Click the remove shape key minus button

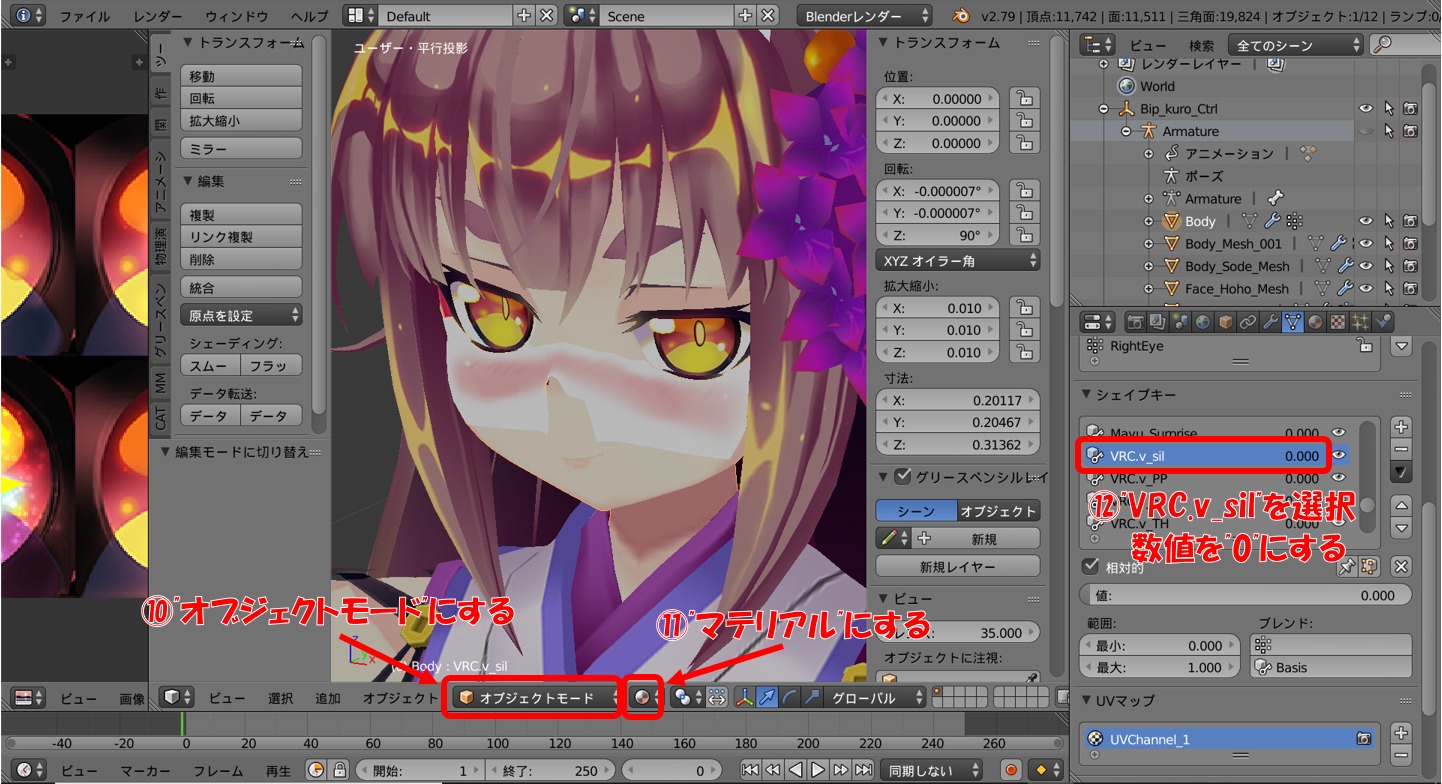point(1401,449)
